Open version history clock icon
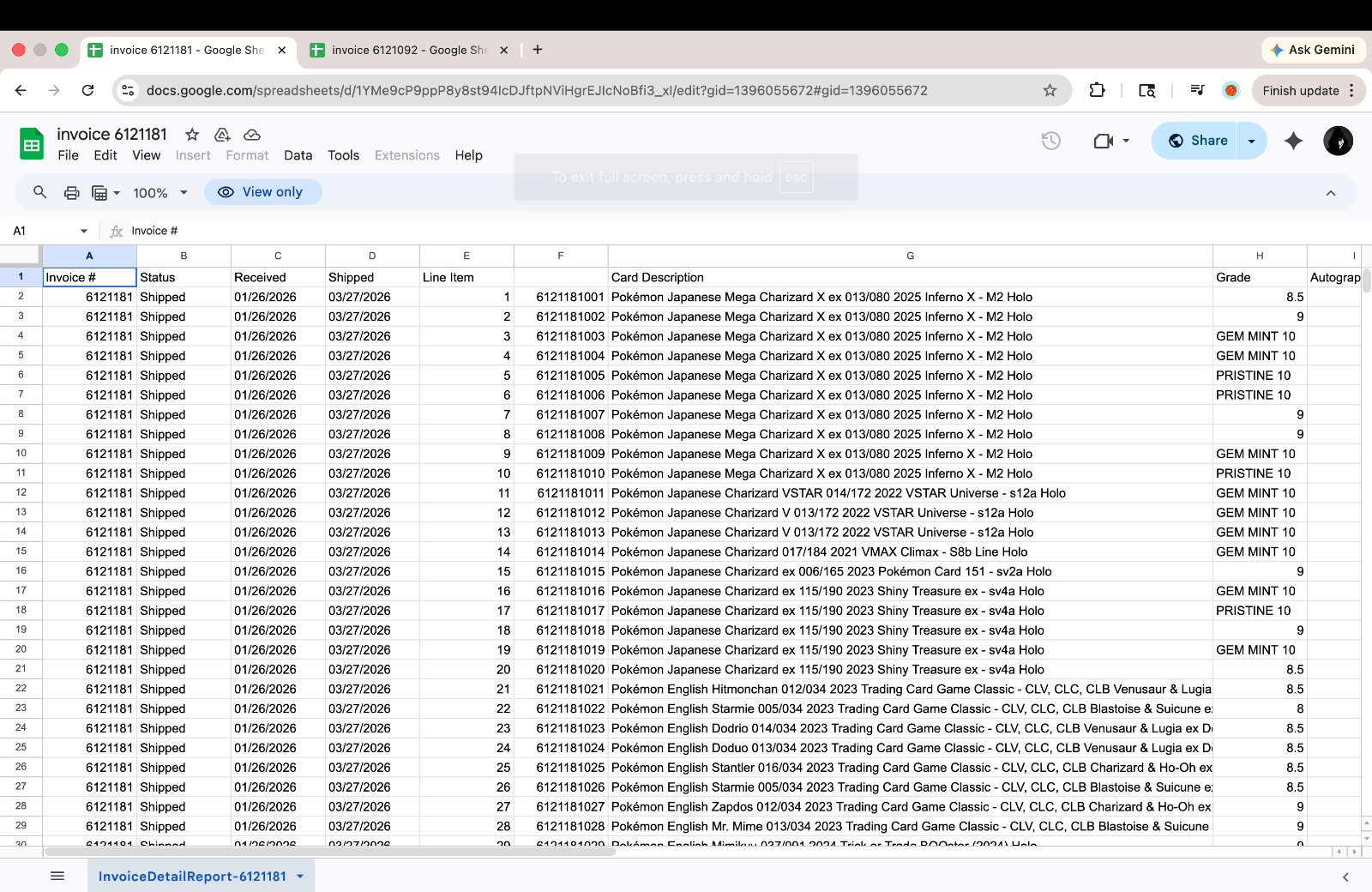Screen dimensions: 1372x892 coord(1050,141)
